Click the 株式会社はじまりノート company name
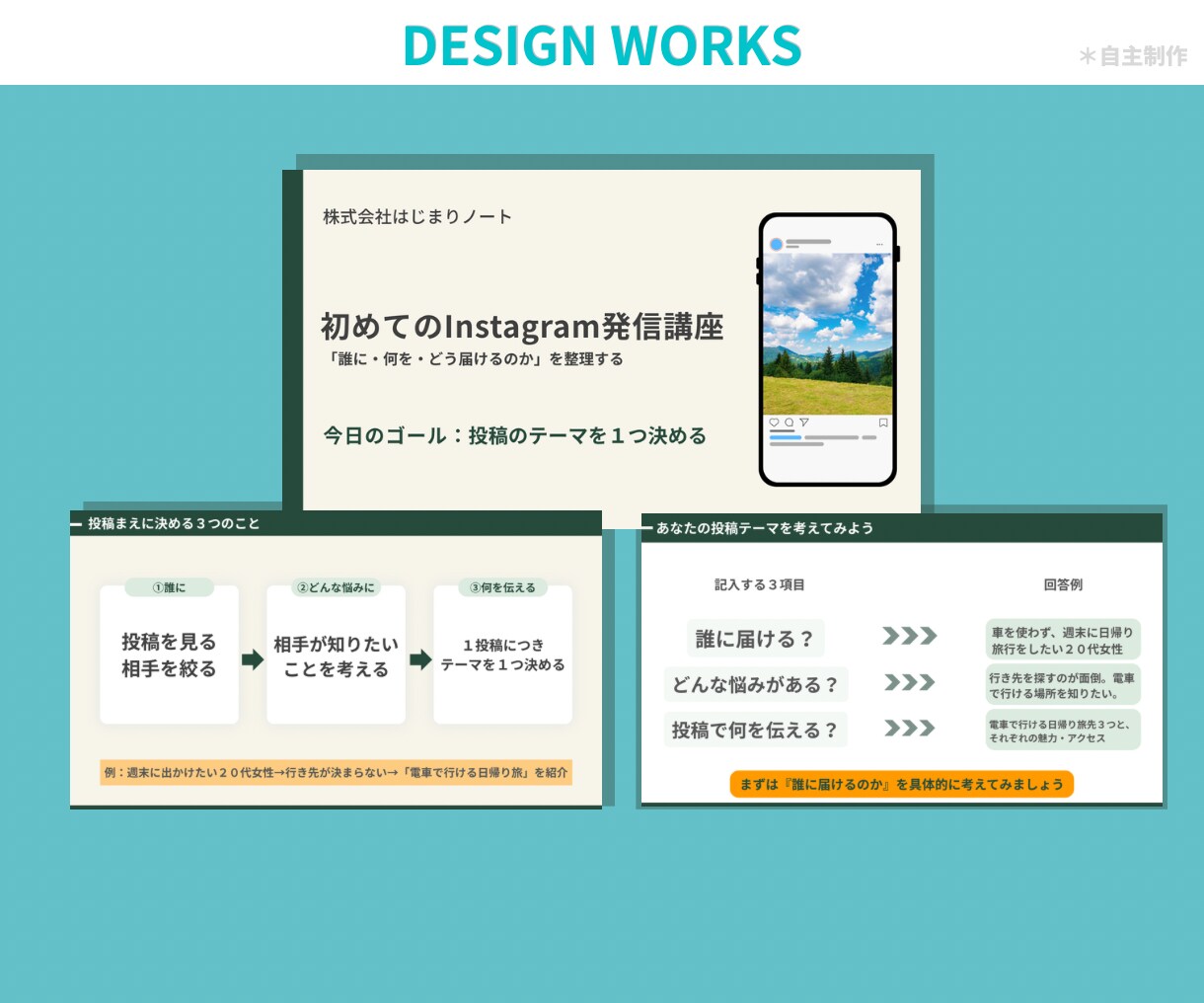This screenshot has width=1204, height=1003. click(x=417, y=216)
